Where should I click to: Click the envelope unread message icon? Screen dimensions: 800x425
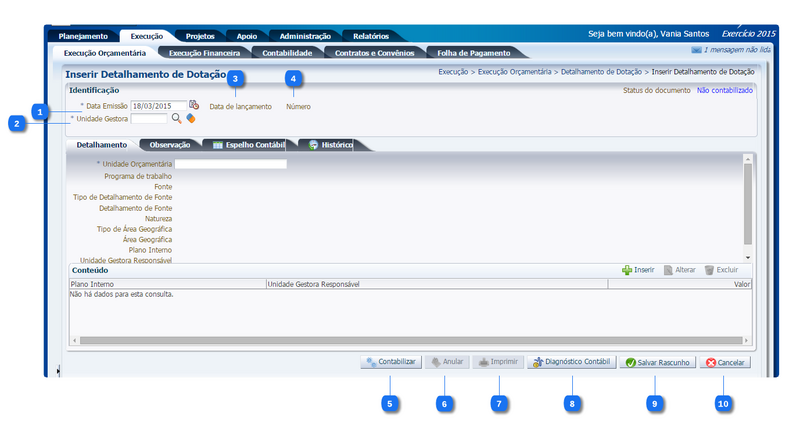click(x=696, y=49)
